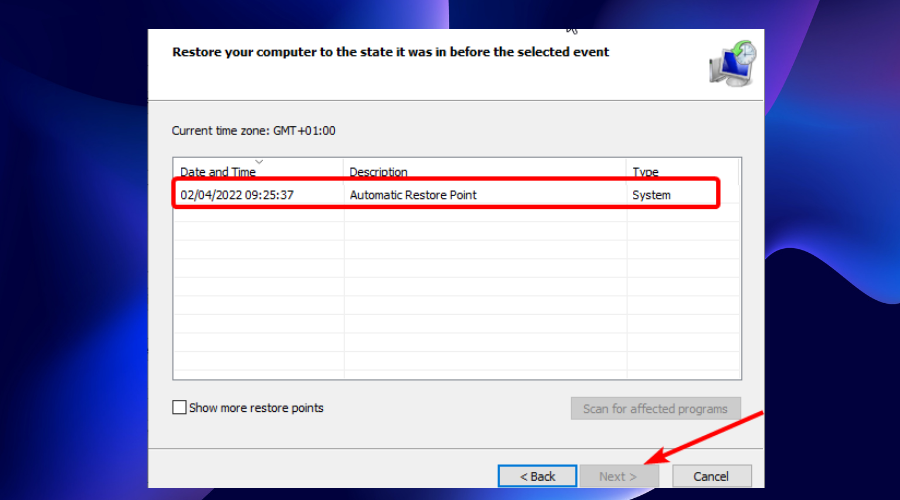Screen dimensions: 900x500
Task: Click the Cancel button
Action: pos(711,476)
